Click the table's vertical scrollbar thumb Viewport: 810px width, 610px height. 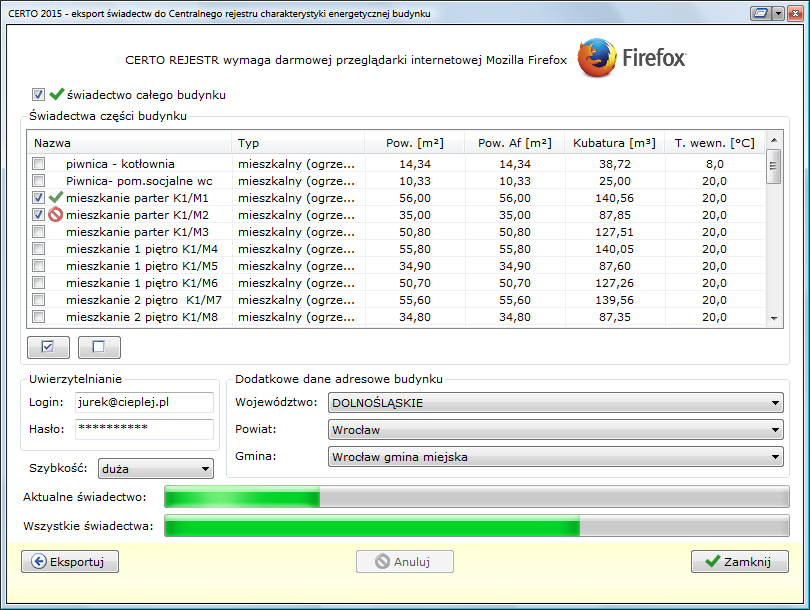(x=773, y=166)
